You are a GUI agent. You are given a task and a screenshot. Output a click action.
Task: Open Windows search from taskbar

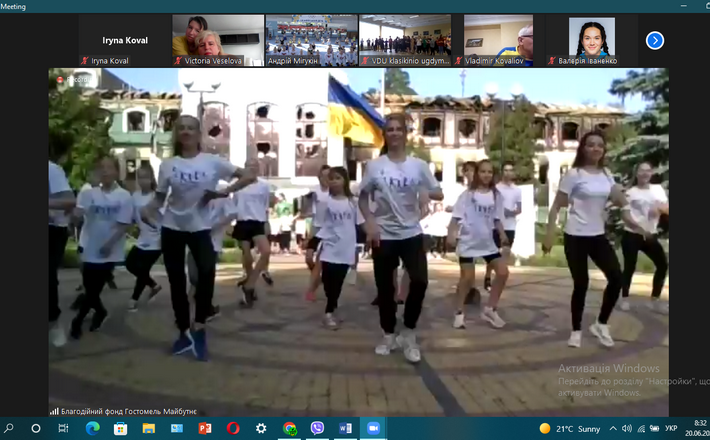[36, 428]
